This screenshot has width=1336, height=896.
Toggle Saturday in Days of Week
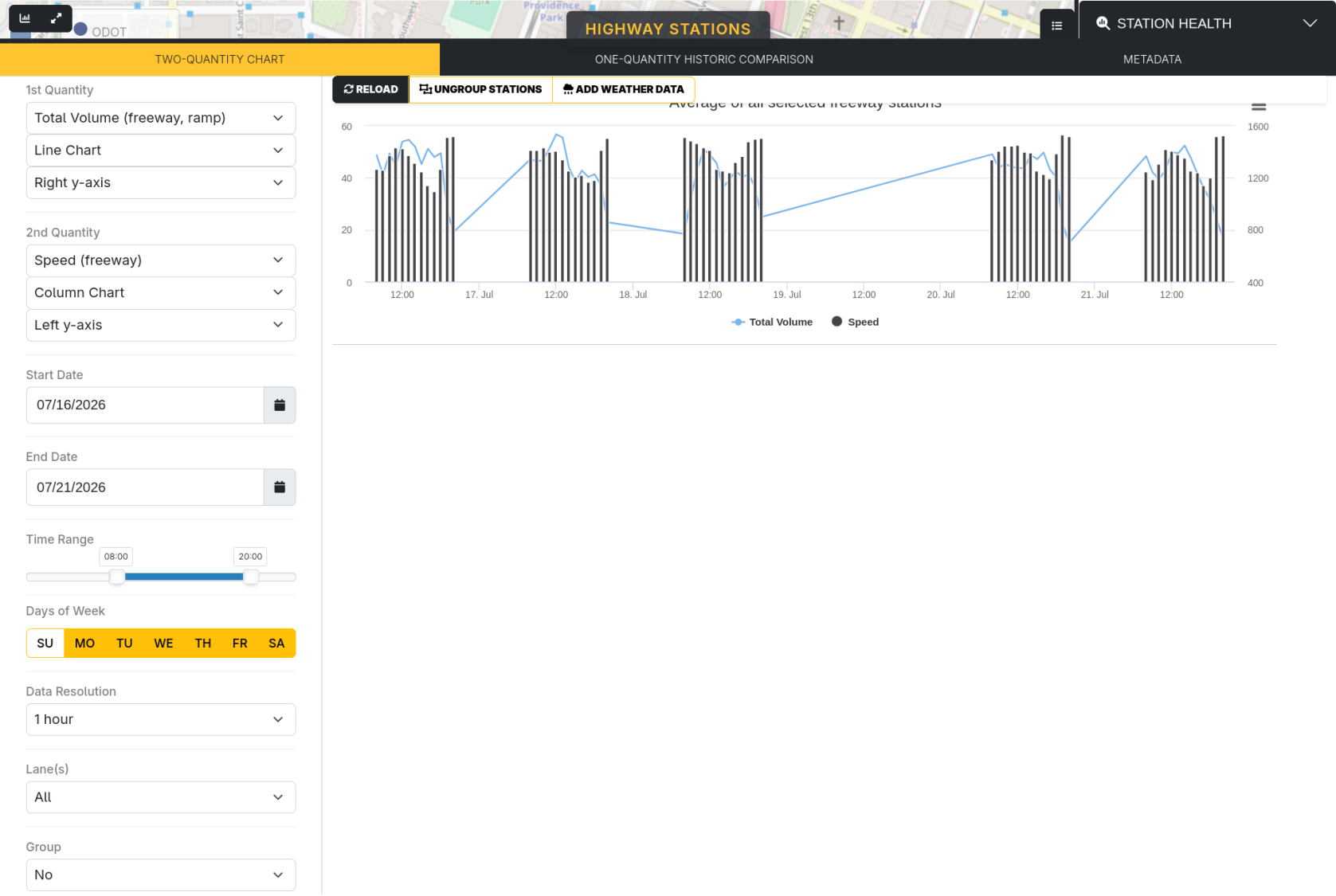point(276,644)
